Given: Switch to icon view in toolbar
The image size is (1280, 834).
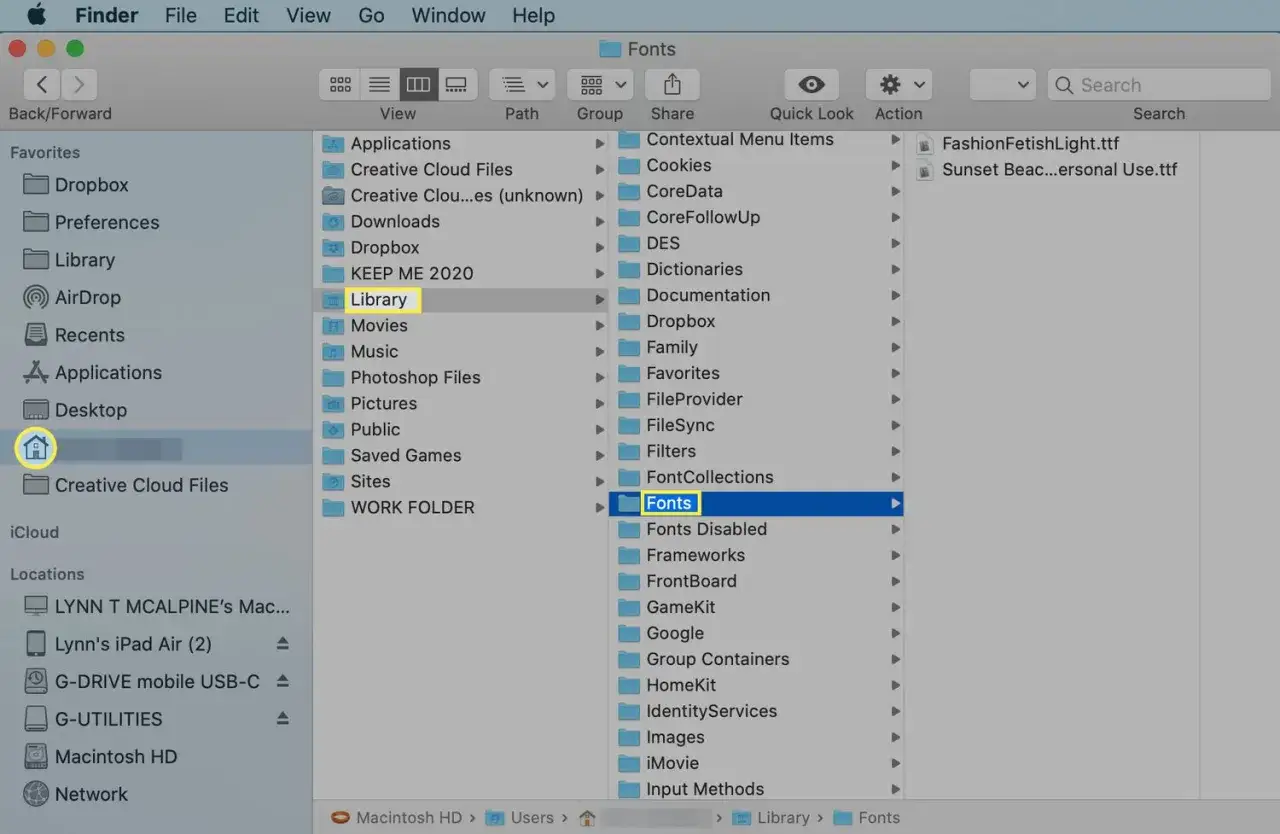Looking at the screenshot, I should tap(340, 85).
